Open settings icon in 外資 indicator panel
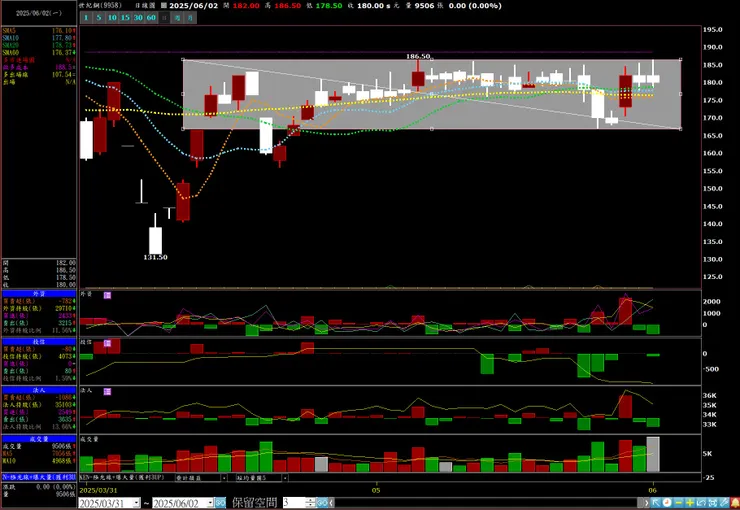The image size is (740, 510). pyautogui.click(x=108, y=295)
